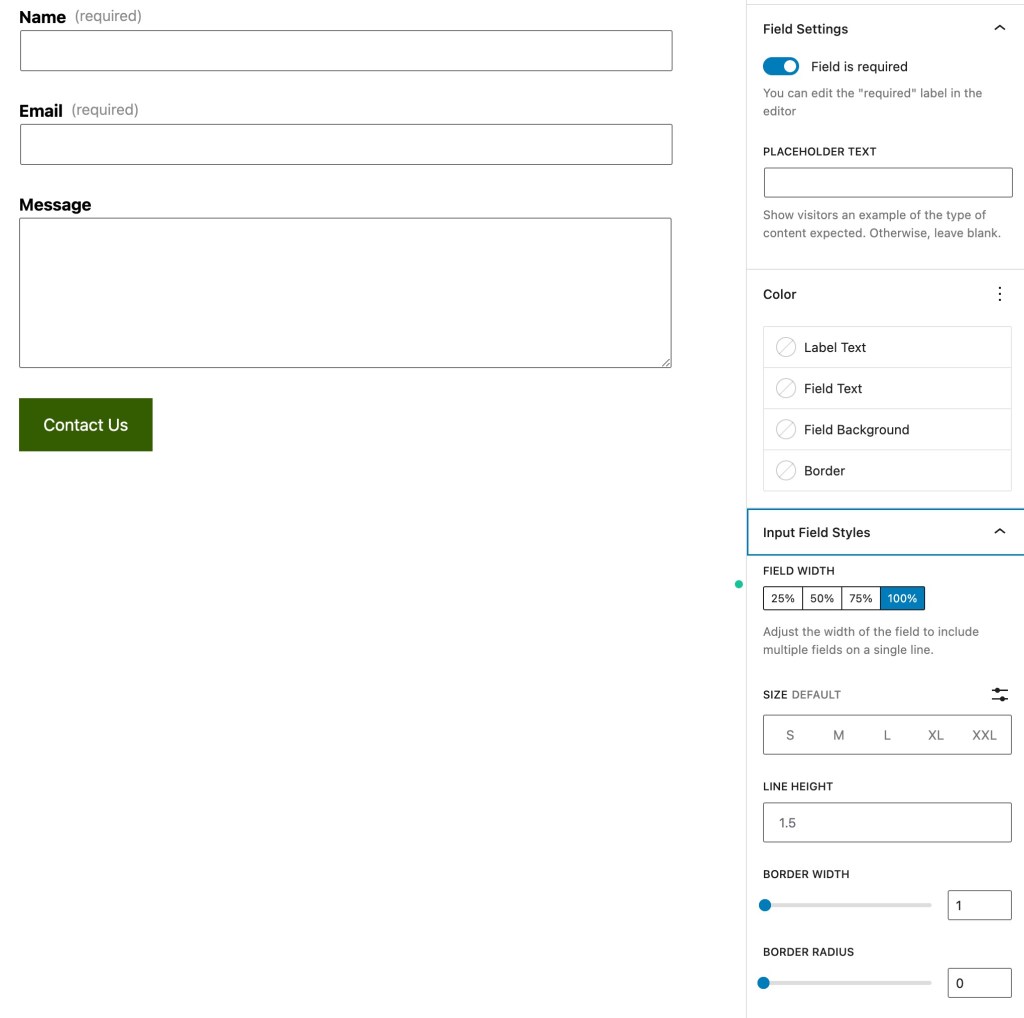Collapse the Field Settings panel
1024x1018 pixels.
999,29
